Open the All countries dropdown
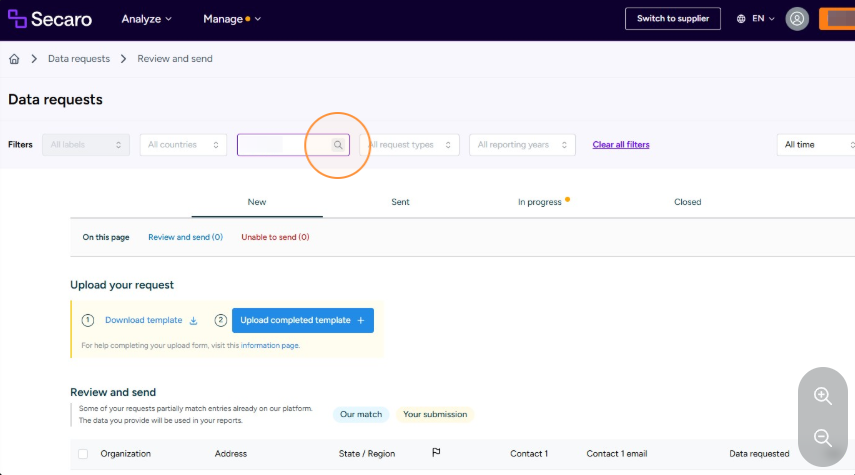 click(183, 145)
